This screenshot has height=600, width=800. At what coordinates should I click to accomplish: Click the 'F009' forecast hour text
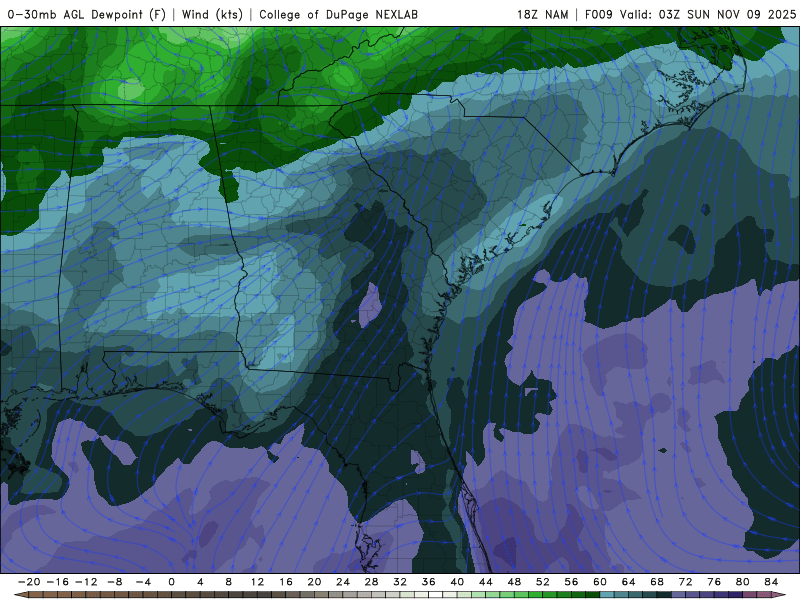point(598,14)
